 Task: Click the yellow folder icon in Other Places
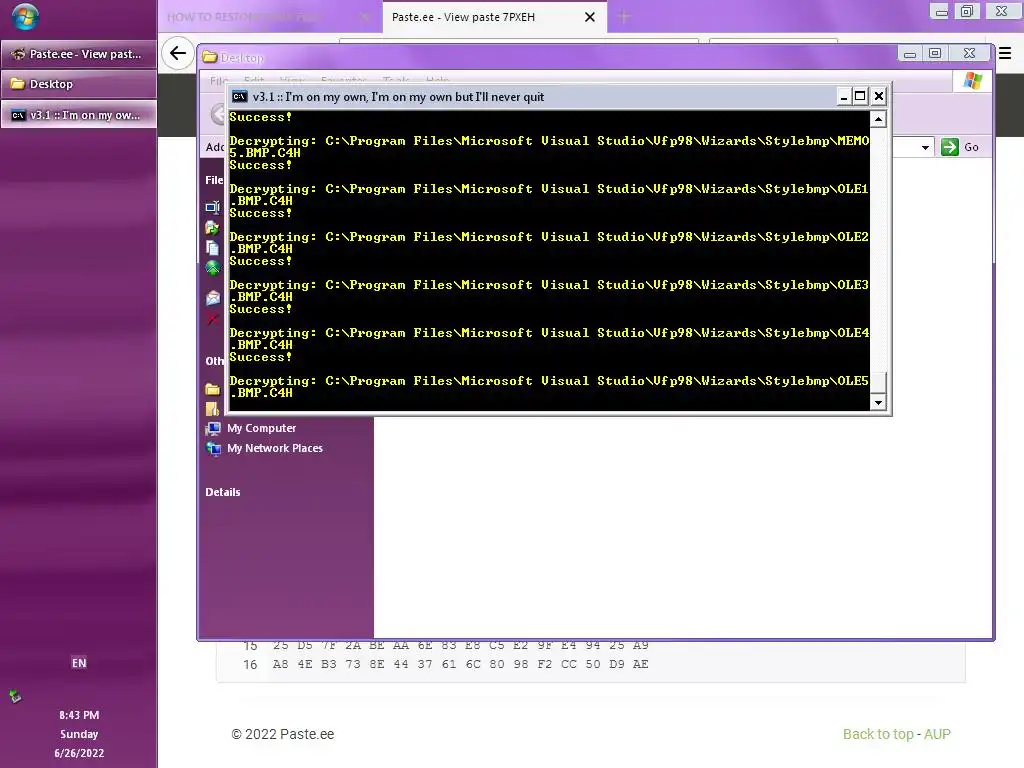pyautogui.click(x=213, y=389)
